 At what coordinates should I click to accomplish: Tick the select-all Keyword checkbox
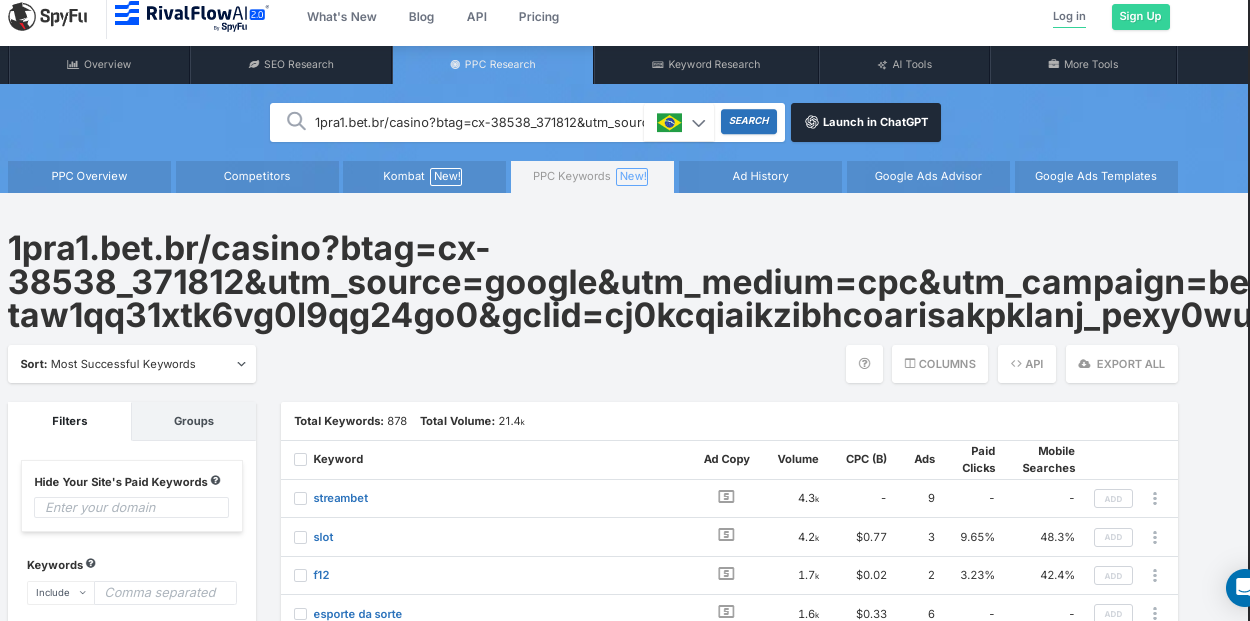(x=300, y=459)
